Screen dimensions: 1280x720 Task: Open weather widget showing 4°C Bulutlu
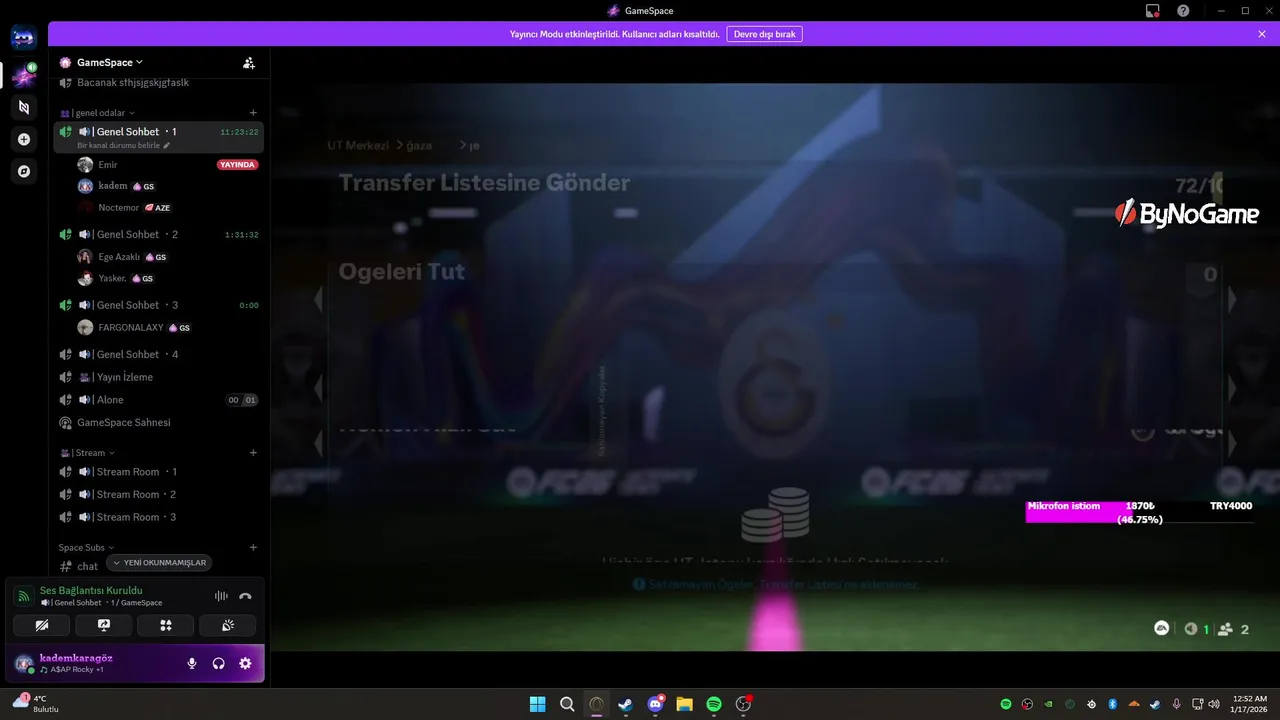[x=35, y=703]
